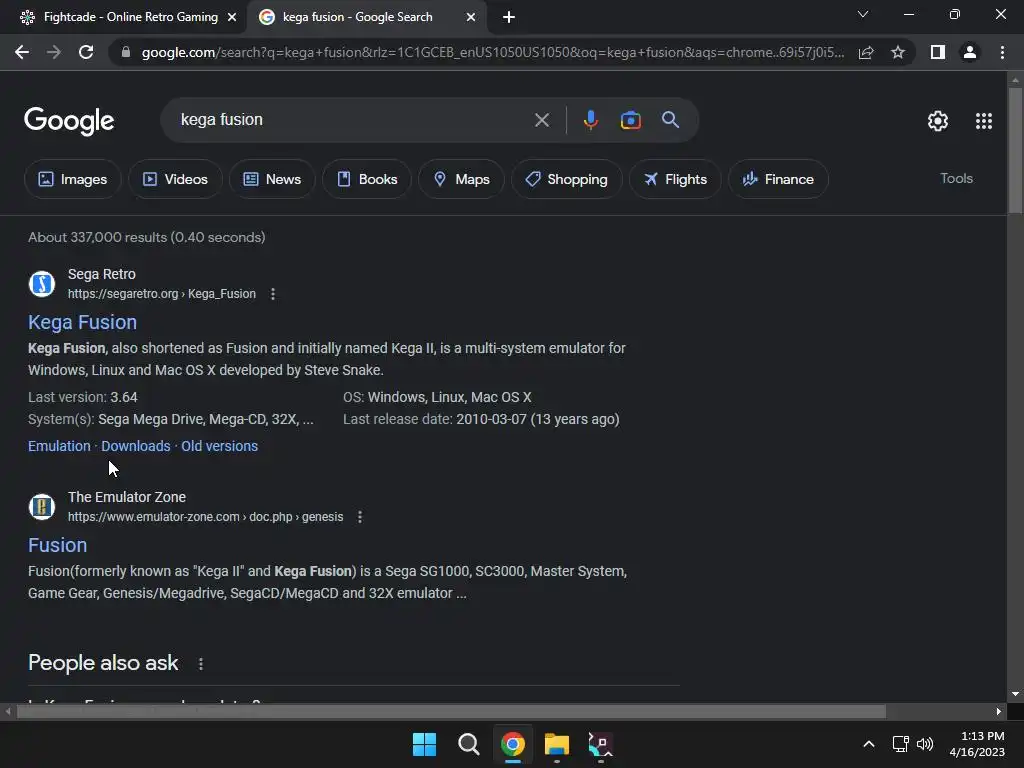Open a new browser tab
This screenshot has width=1024, height=768.
pyautogui.click(x=509, y=18)
